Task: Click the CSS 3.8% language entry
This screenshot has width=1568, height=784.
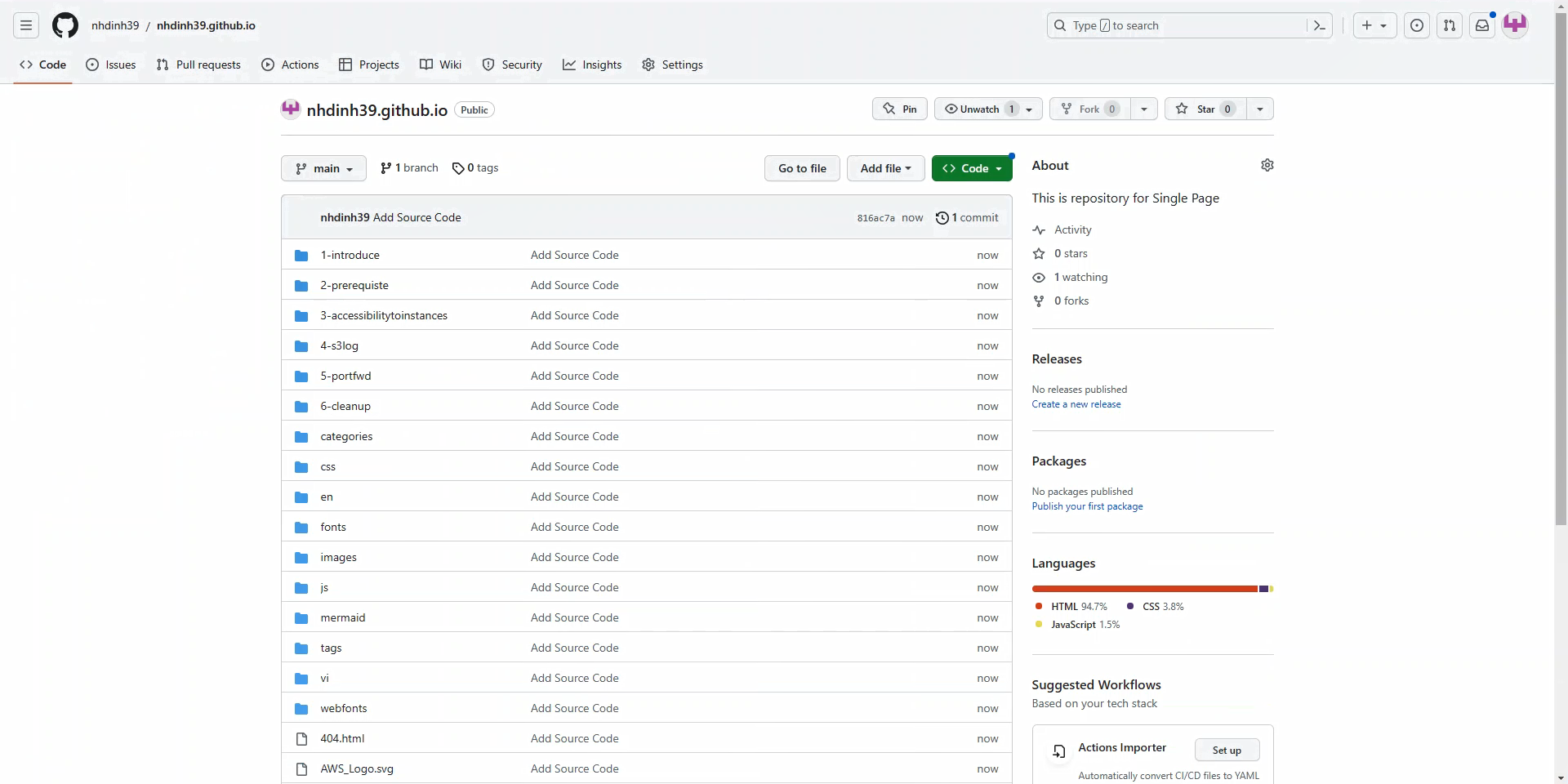Action: [1156, 607]
